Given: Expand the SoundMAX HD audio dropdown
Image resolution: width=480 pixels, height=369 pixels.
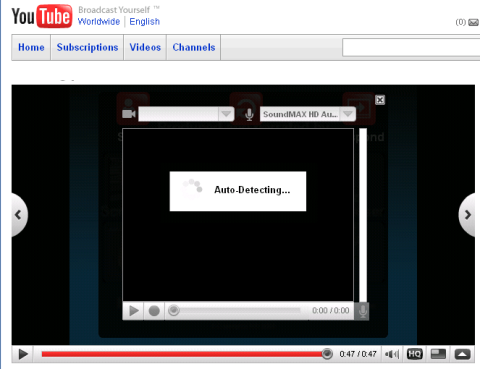Looking at the screenshot, I should click(x=308, y=114).
